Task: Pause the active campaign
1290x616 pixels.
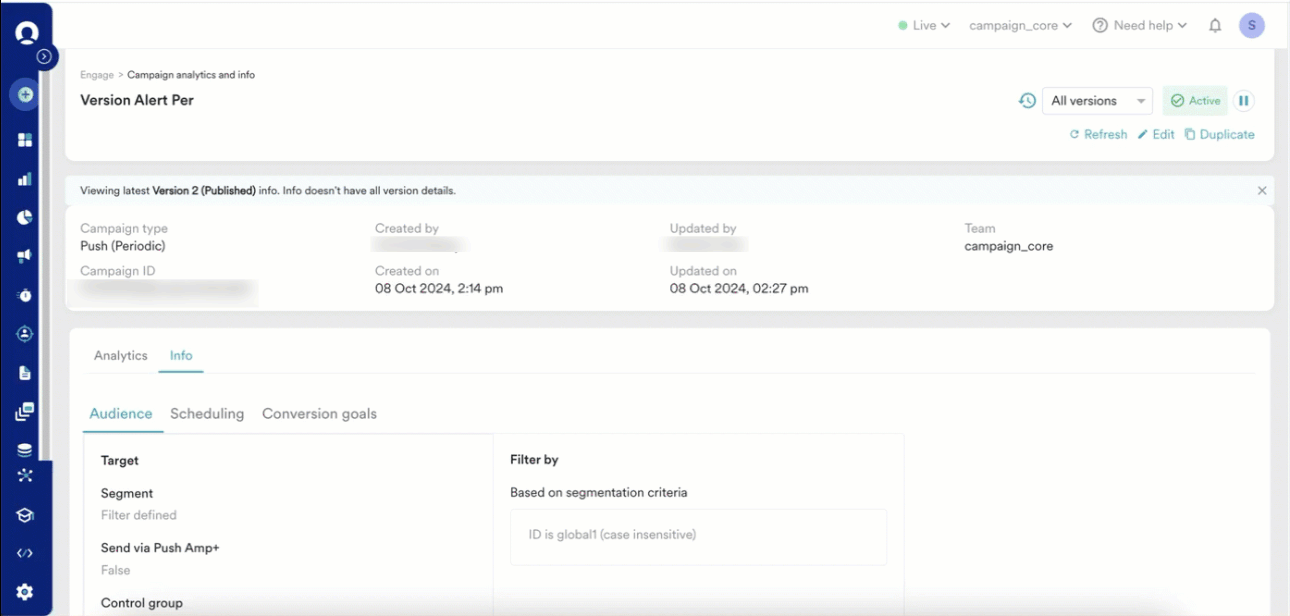Action: click(x=1243, y=101)
